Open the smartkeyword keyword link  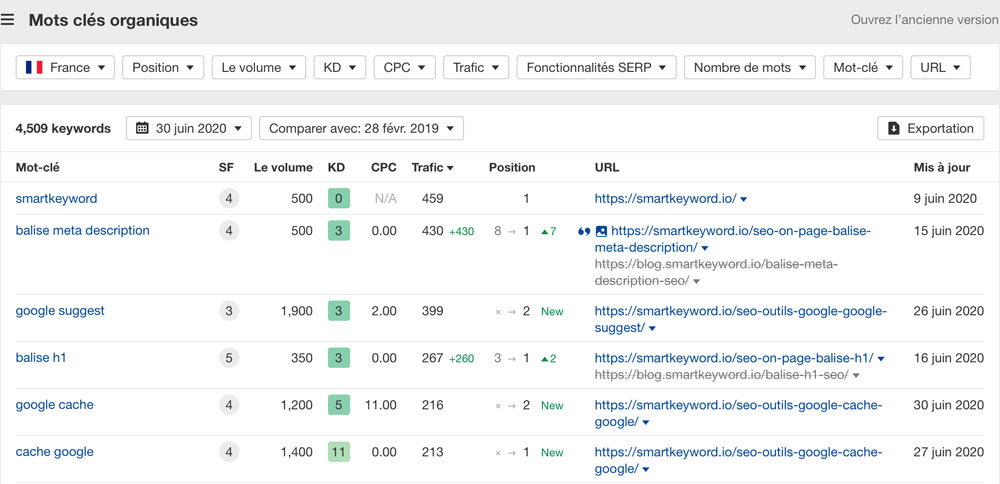click(56, 198)
